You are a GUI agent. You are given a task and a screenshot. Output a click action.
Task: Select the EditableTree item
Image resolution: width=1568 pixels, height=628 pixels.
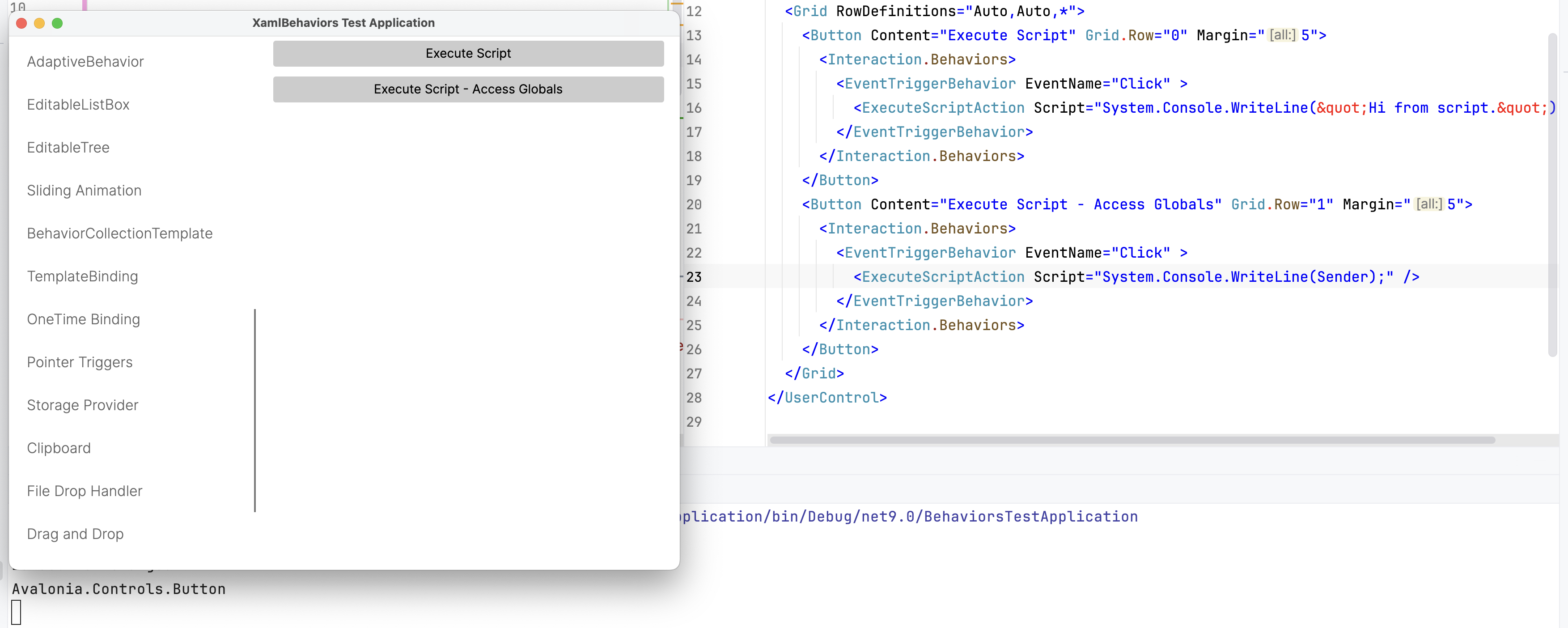(x=68, y=147)
